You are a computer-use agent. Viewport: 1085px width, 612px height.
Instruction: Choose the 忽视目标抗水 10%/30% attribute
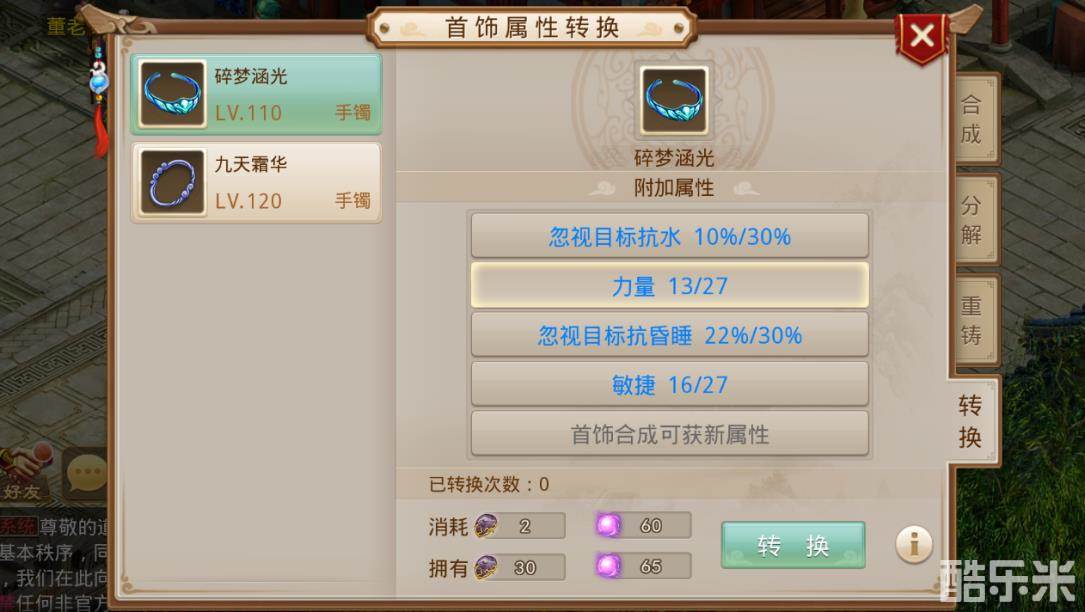[670, 236]
